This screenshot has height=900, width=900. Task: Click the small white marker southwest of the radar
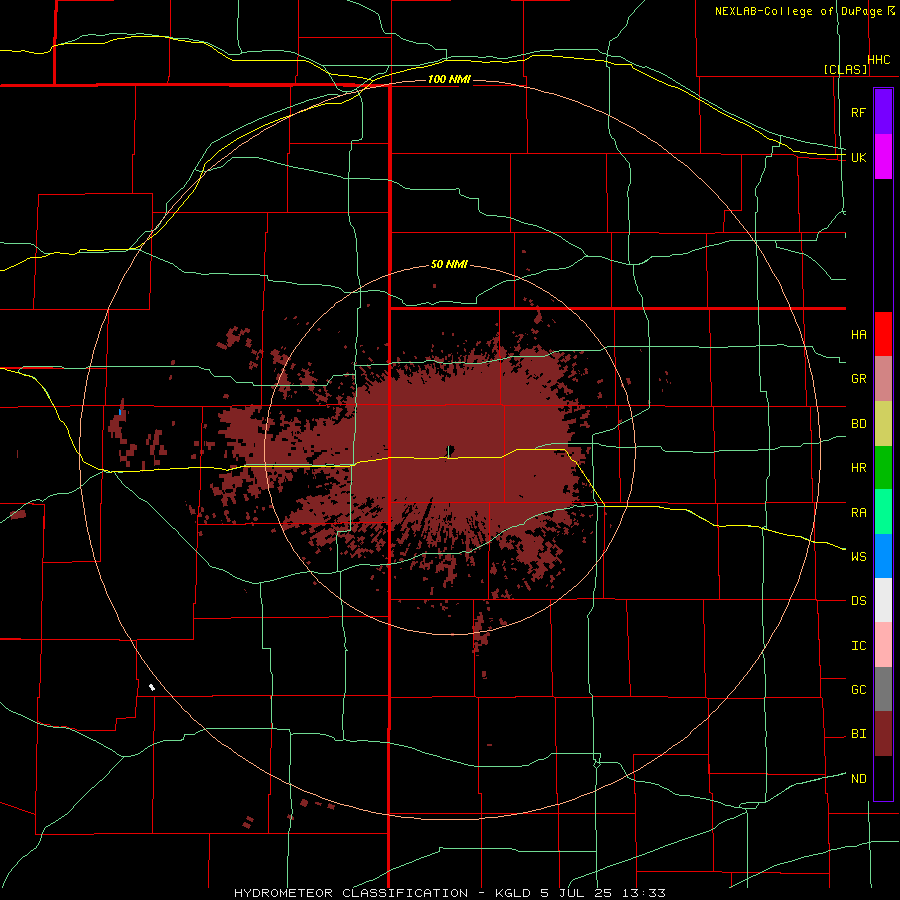click(152, 687)
